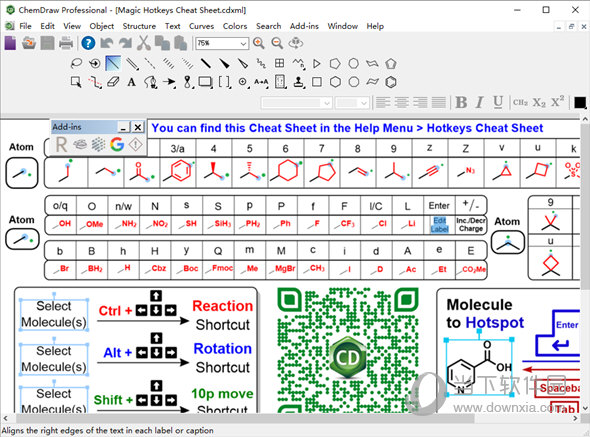The image size is (590, 437).
Task: Open the Colors menu
Action: 235,26
